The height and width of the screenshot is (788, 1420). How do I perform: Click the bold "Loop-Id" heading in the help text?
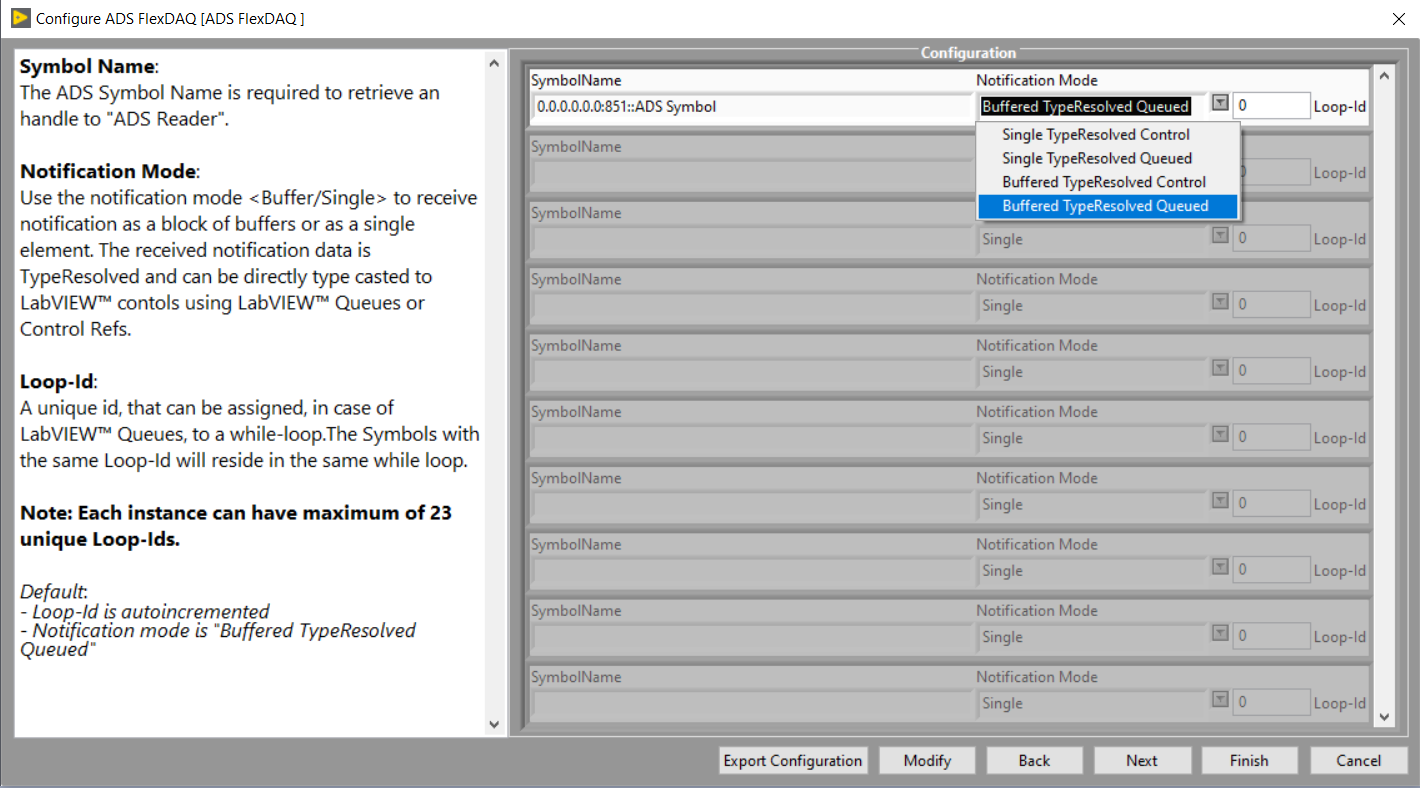coord(57,382)
